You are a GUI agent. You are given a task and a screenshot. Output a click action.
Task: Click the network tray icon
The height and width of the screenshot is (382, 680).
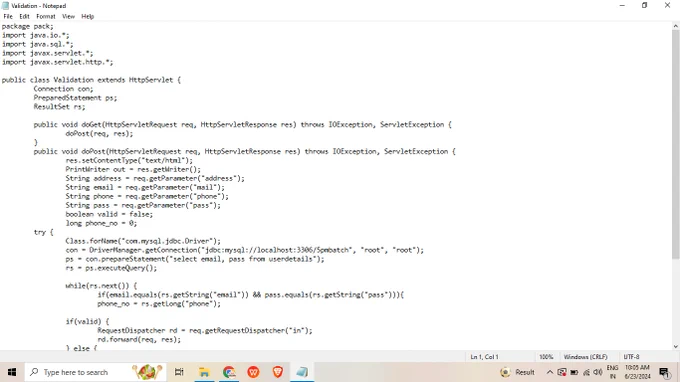586,372
